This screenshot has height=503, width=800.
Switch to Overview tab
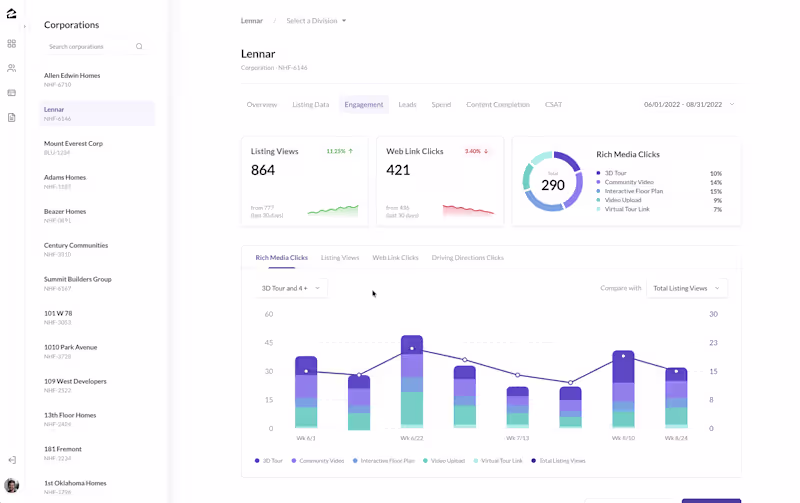(x=262, y=105)
